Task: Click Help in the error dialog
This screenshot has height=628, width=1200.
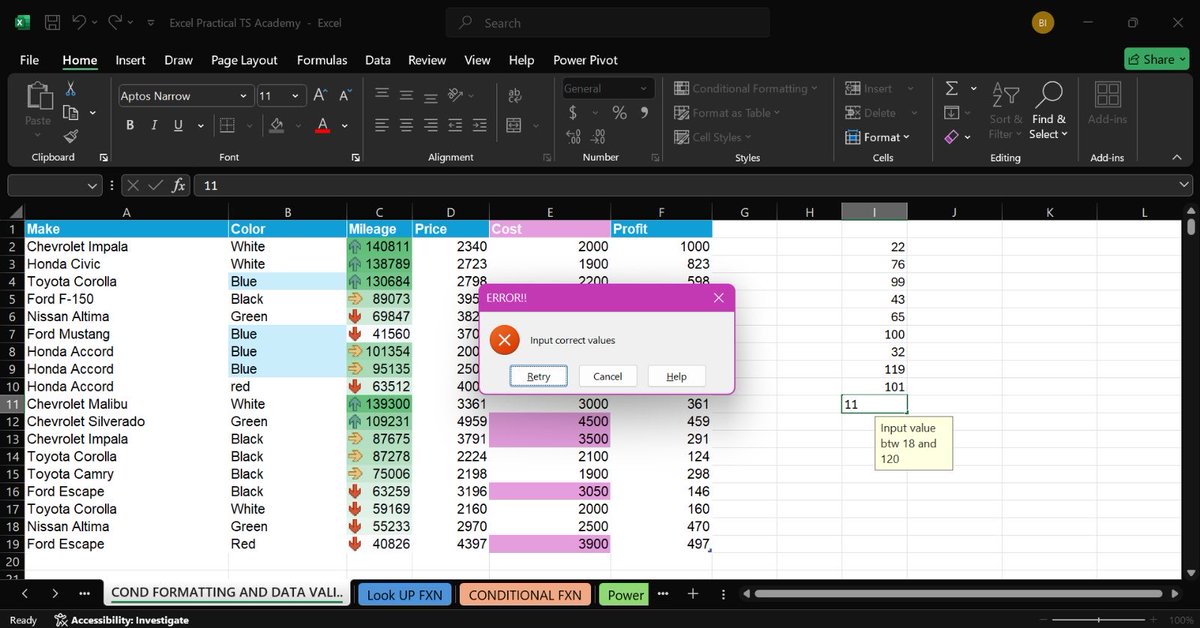Action: [676, 376]
